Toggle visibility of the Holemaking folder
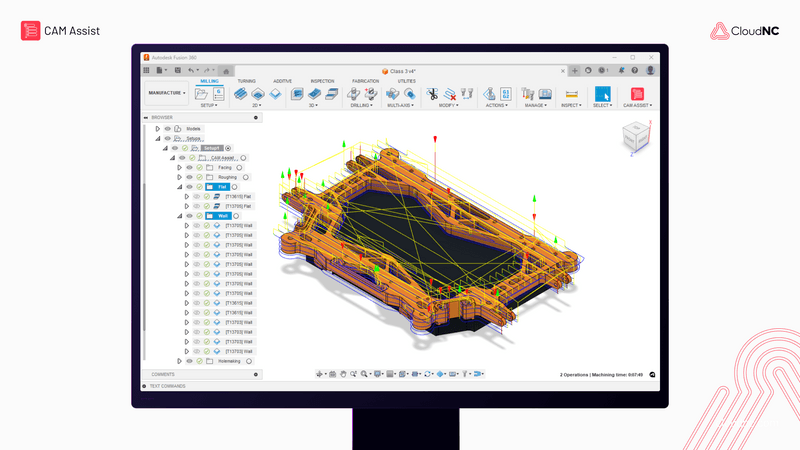 tap(188, 361)
